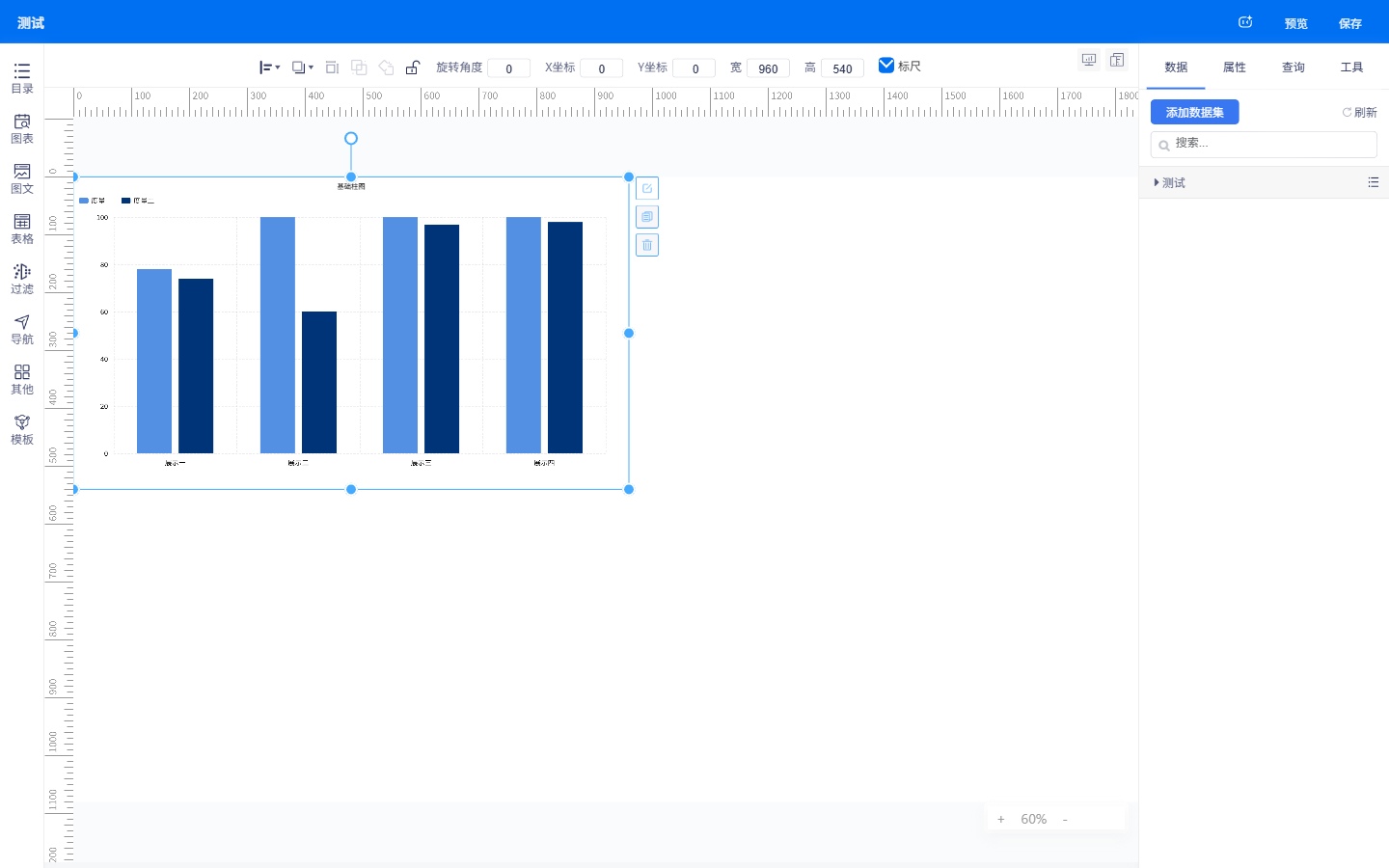Click the 基础柱图 chart title
This screenshot has width=1389, height=868.
351,186
